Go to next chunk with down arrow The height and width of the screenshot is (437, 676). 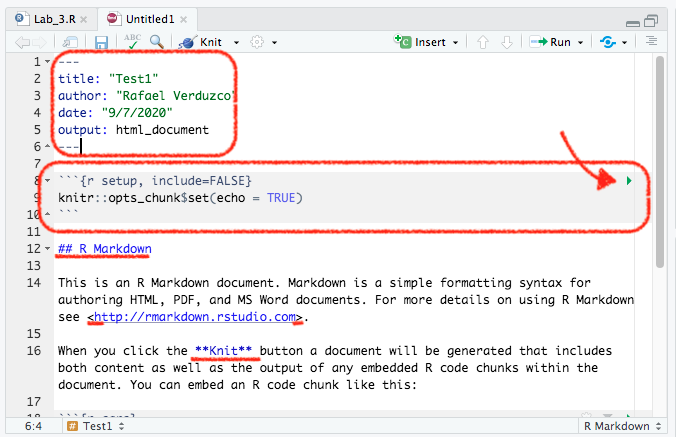pyautogui.click(x=507, y=42)
